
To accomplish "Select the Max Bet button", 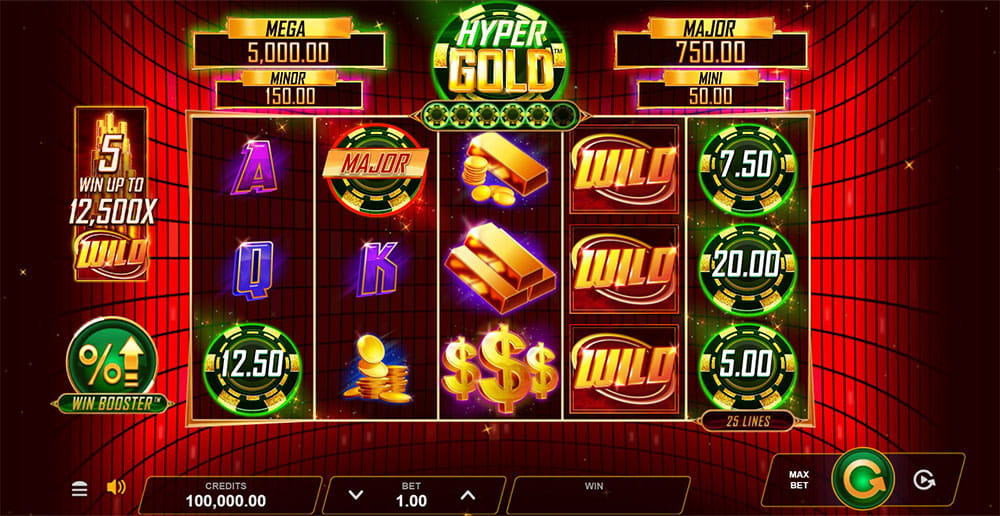I will pos(799,480).
